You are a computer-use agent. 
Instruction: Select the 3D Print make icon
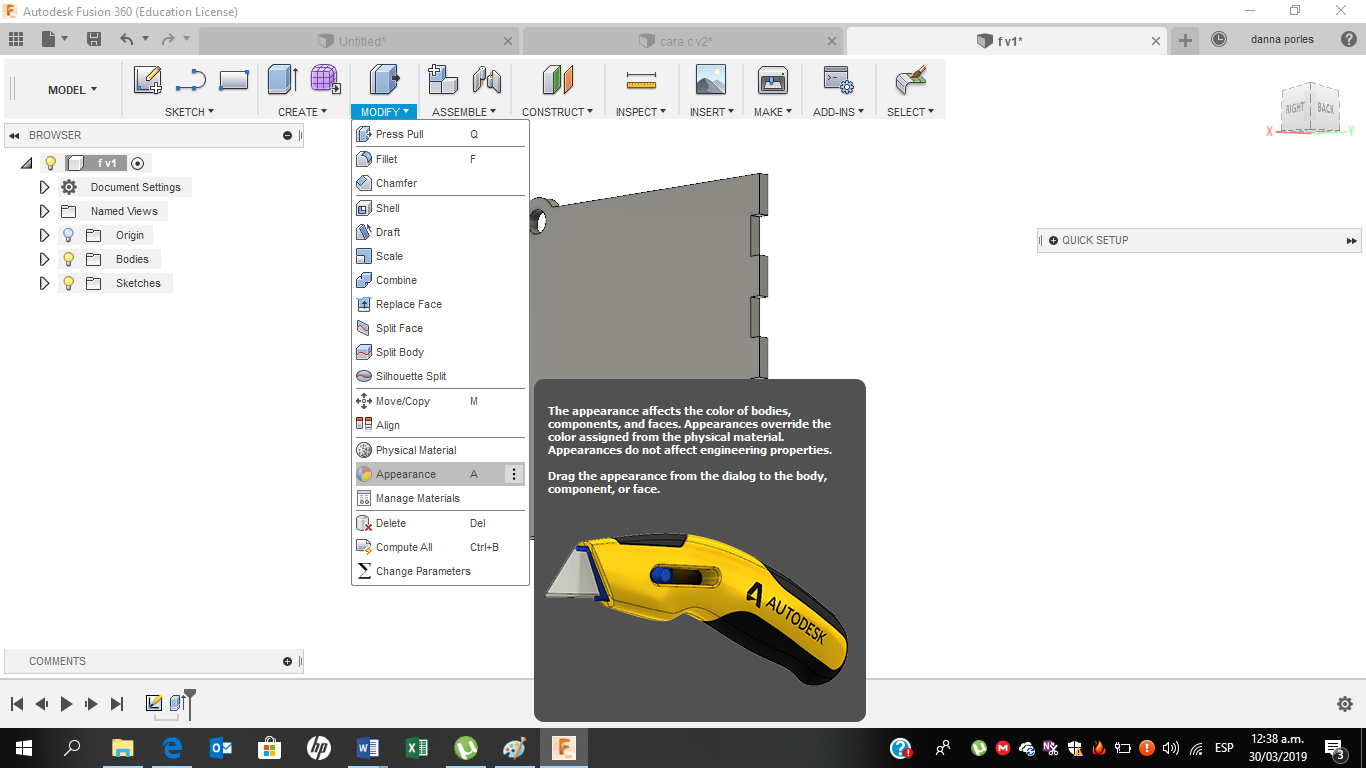773,80
